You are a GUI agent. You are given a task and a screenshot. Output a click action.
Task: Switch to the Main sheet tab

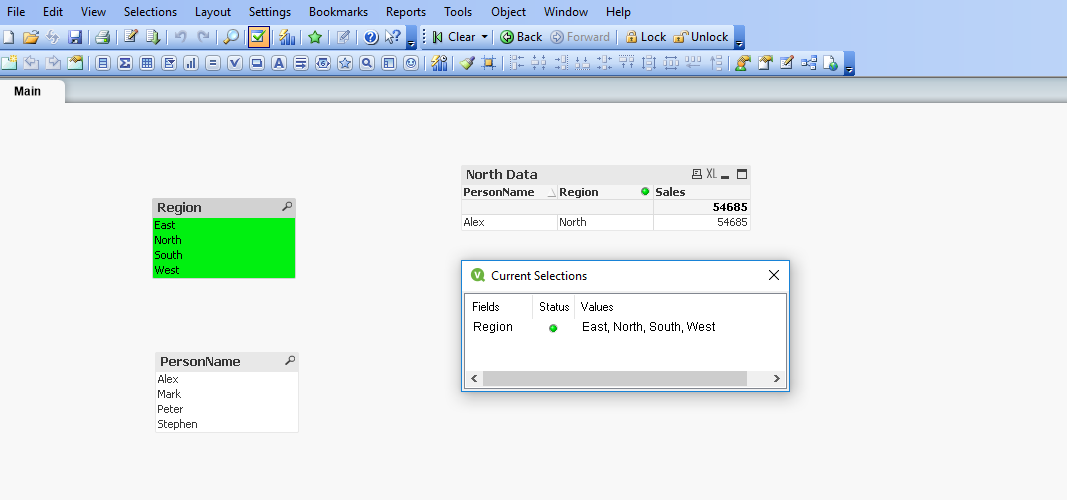coord(28,91)
